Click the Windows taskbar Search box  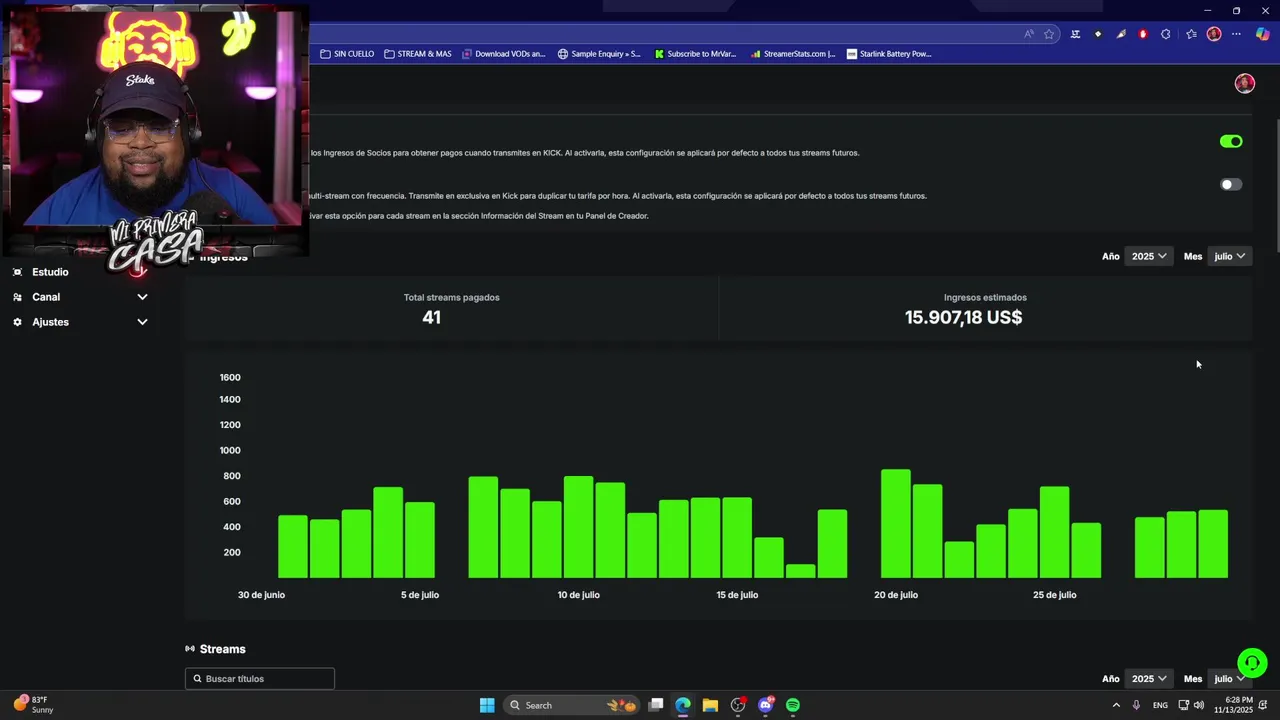[x=571, y=705]
